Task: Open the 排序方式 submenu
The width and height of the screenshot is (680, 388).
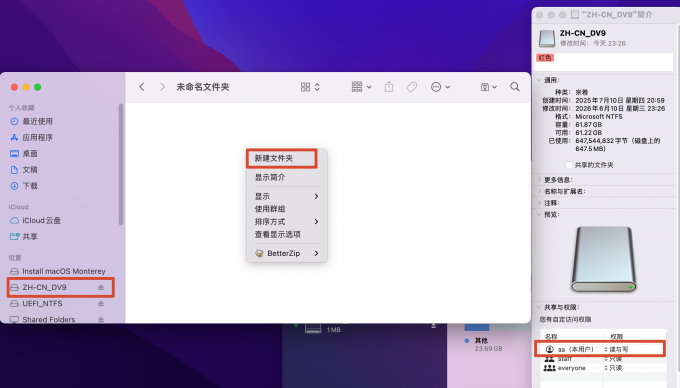Action: click(x=287, y=222)
